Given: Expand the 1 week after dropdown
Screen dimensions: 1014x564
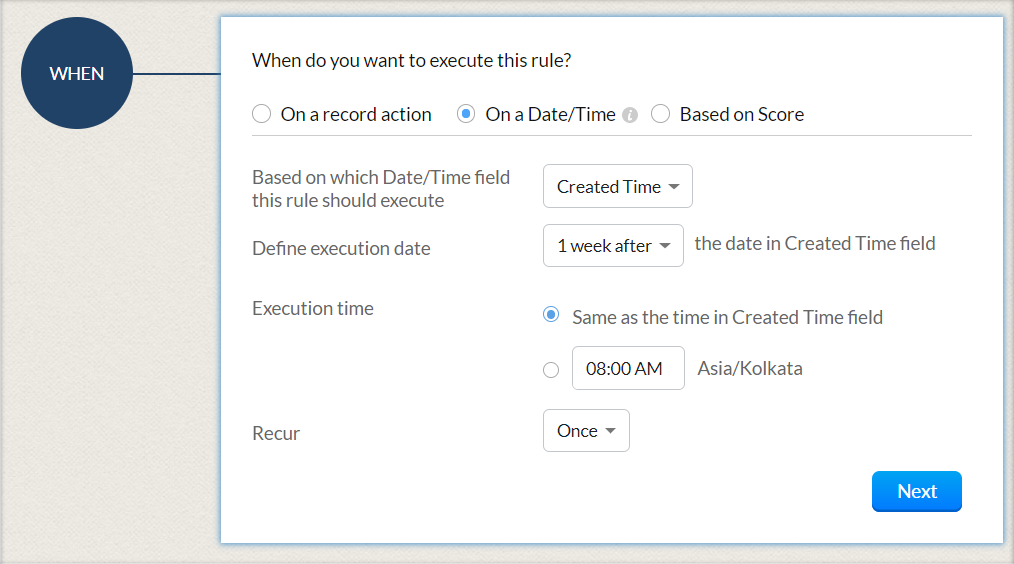Looking at the screenshot, I should 613,246.
